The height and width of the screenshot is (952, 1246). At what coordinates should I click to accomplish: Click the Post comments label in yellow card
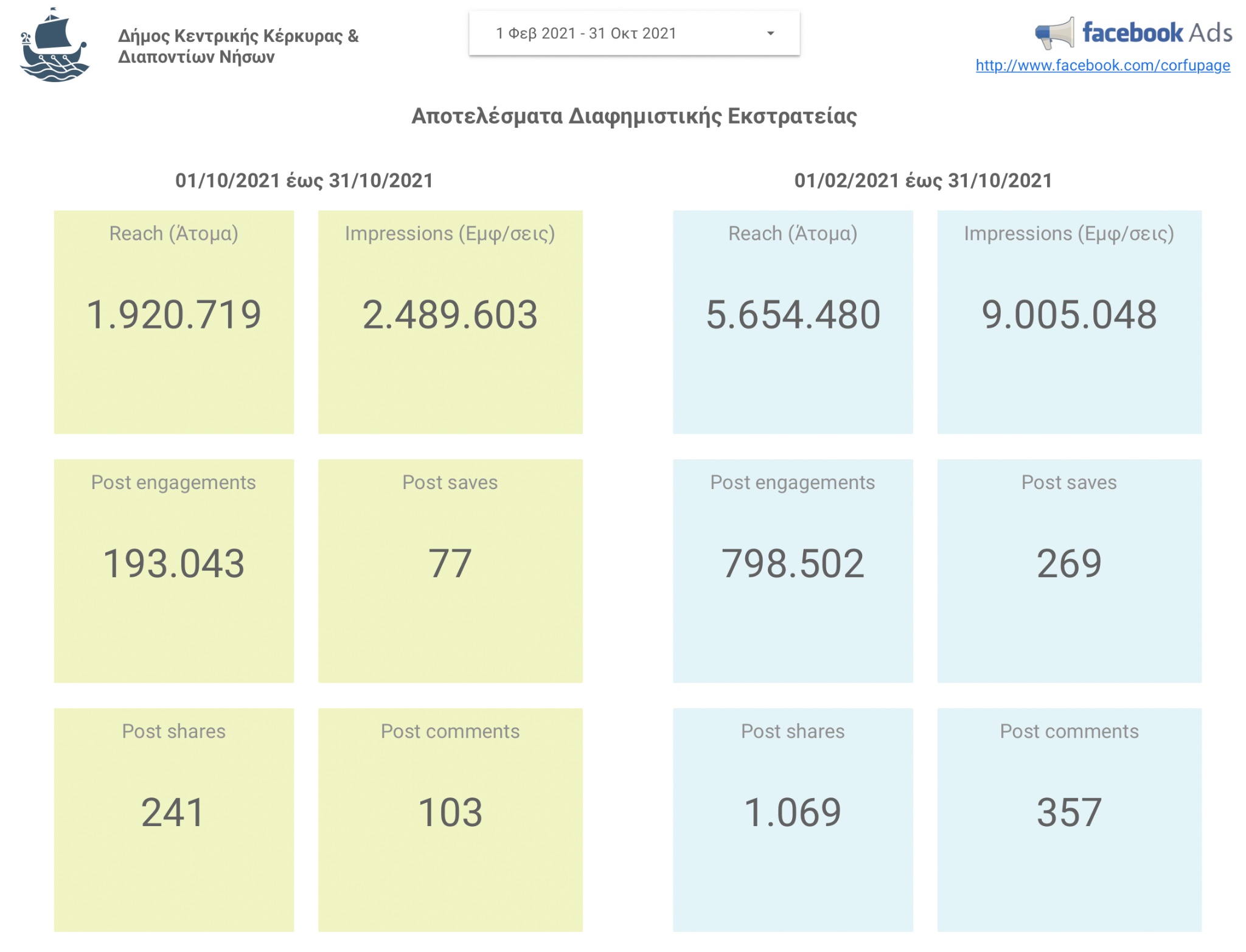pyautogui.click(x=450, y=731)
